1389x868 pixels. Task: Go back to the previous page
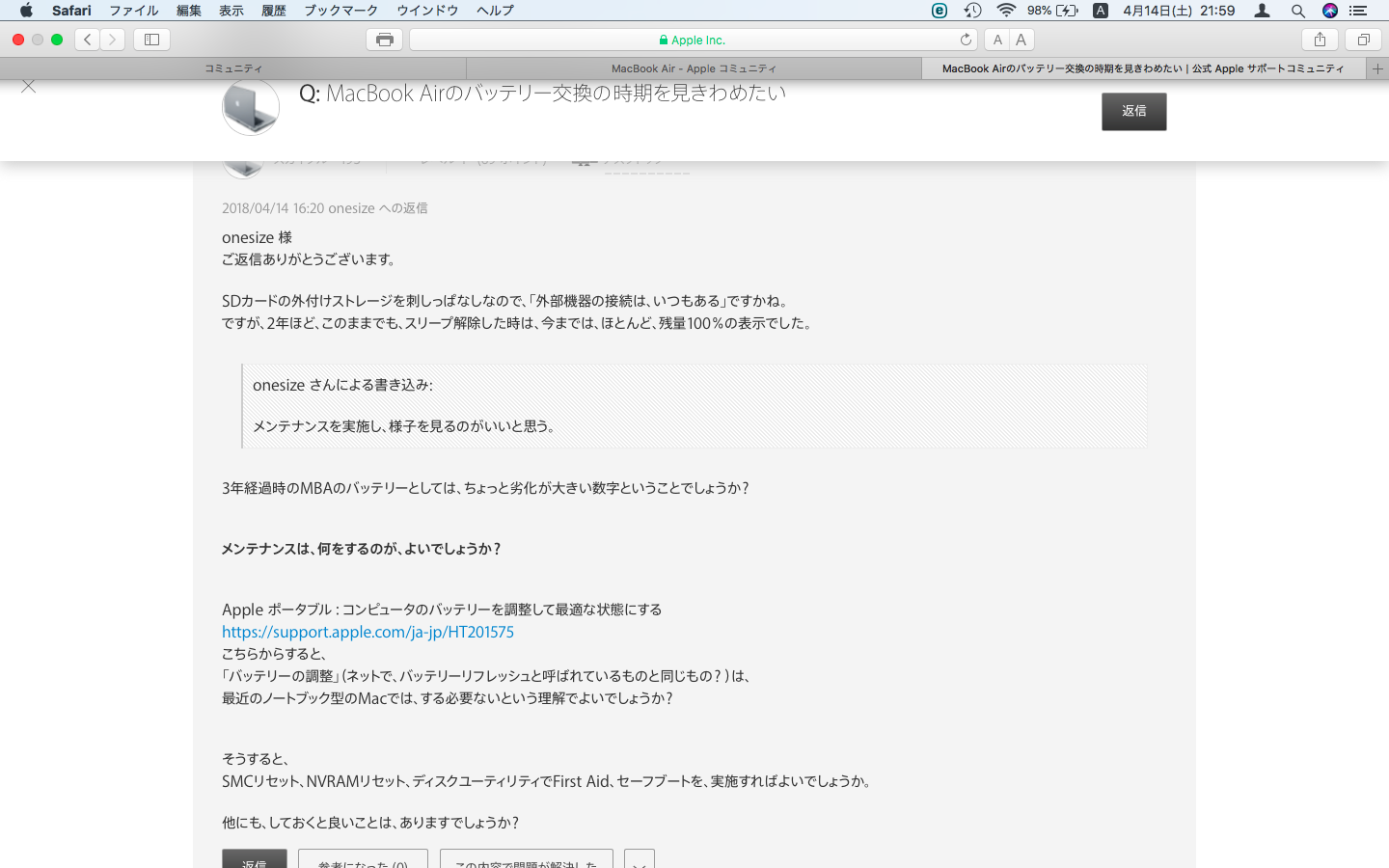tap(87, 40)
